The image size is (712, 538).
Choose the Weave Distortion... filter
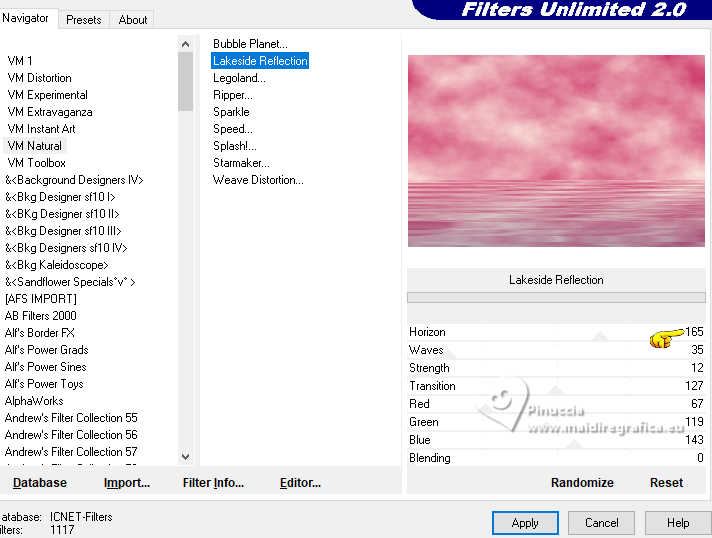click(x=258, y=180)
